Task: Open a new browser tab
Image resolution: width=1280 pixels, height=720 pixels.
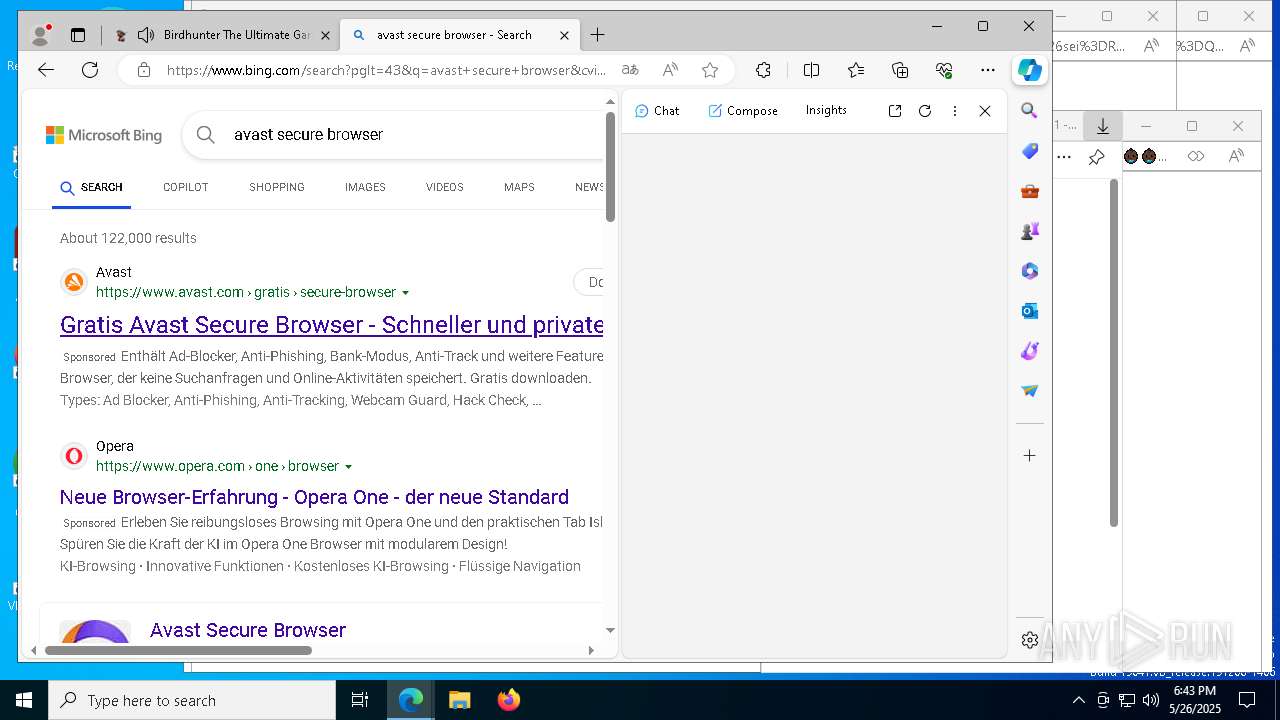Action: (597, 35)
